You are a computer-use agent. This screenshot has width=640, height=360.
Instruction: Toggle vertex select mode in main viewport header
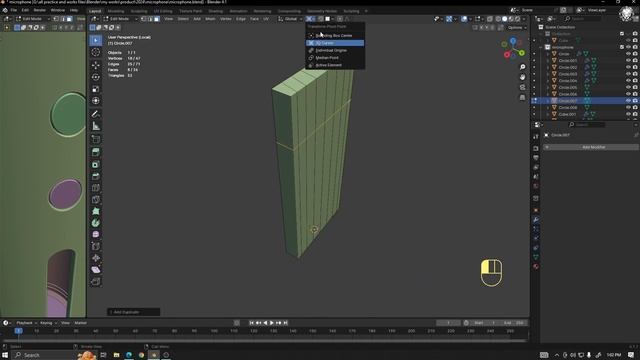pos(144,19)
